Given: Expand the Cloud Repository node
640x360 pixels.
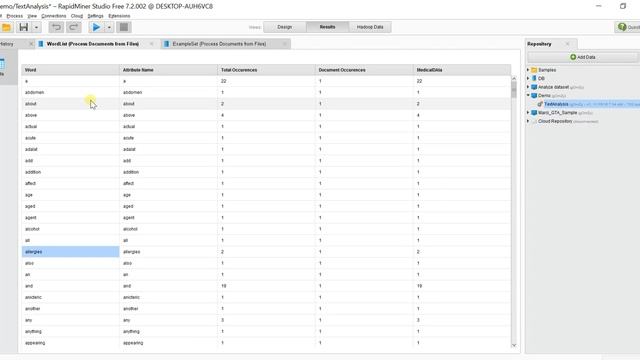Looking at the screenshot, I should 528,121.
